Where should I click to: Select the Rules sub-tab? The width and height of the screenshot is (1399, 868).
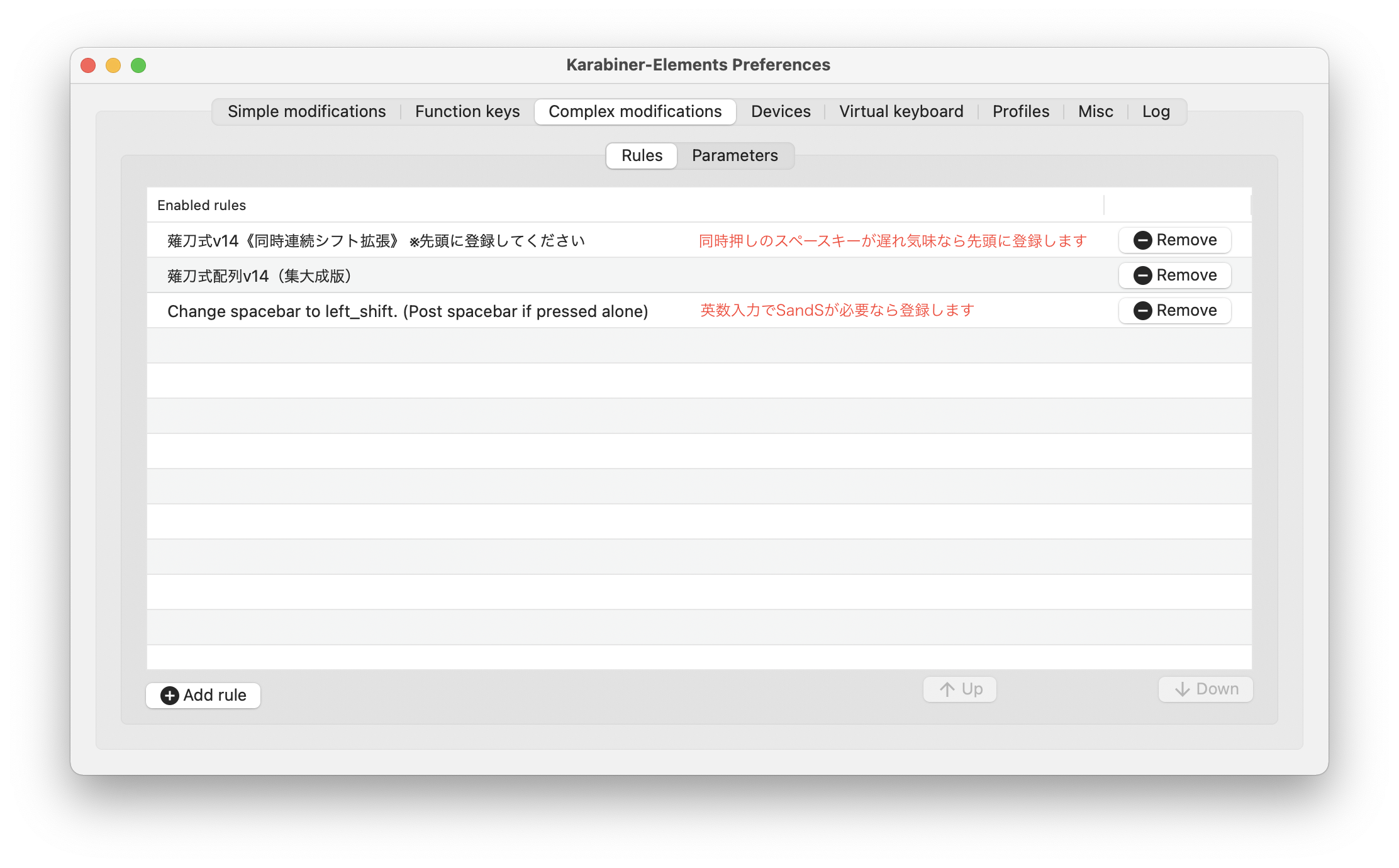click(642, 155)
